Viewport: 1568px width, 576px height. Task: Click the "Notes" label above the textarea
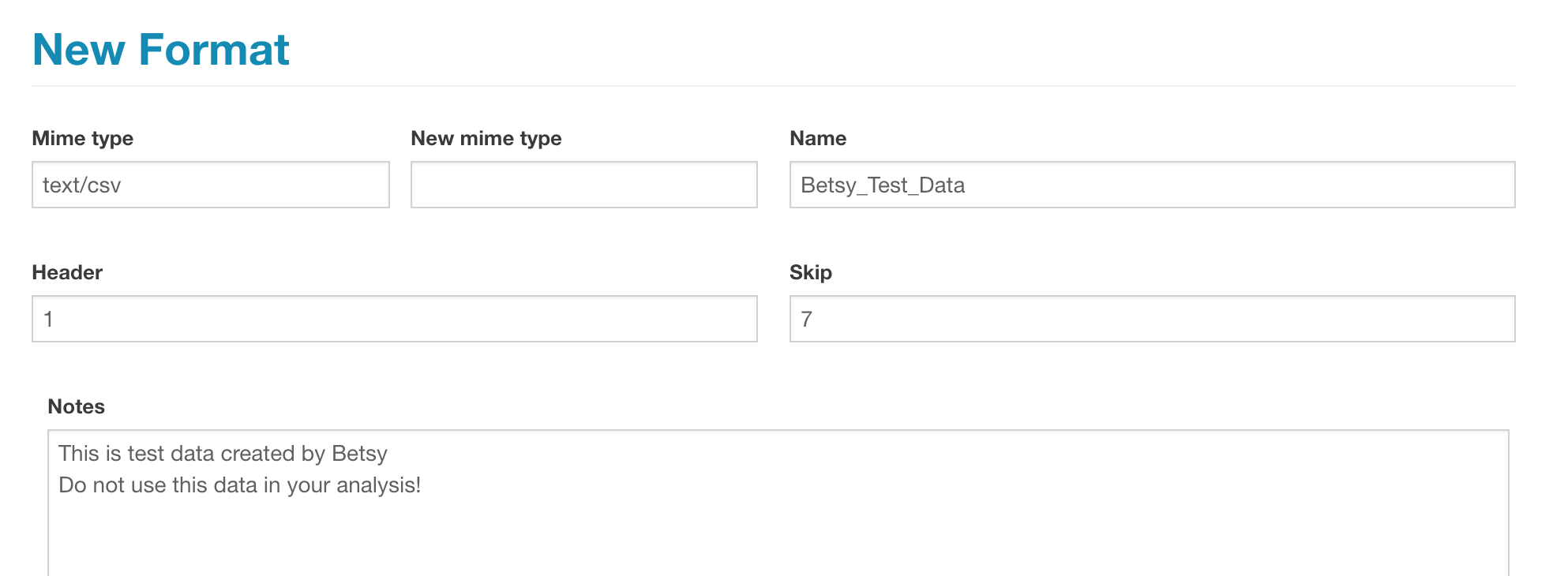(x=76, y=406)
